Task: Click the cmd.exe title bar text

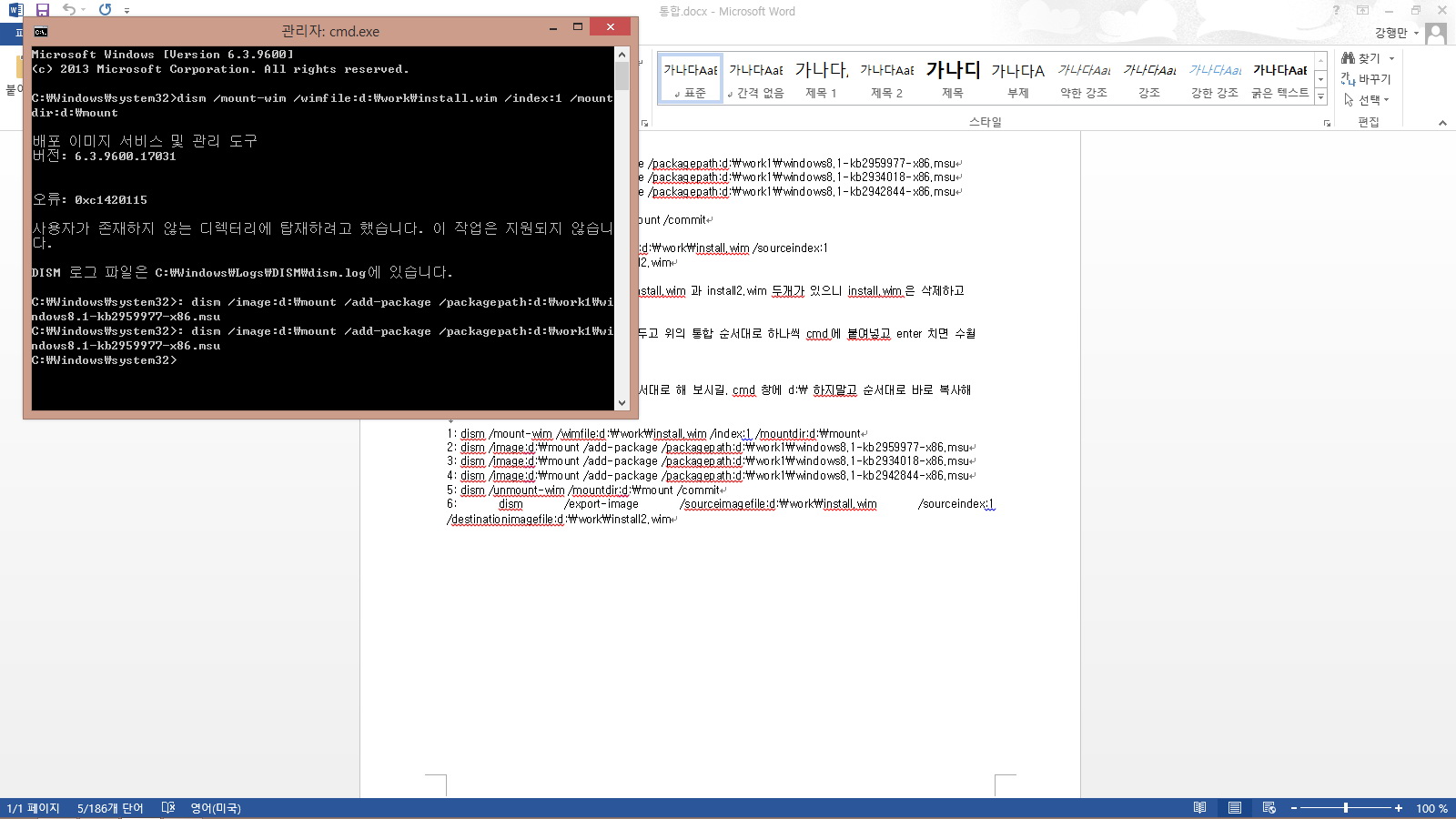Action: (330, 31)
